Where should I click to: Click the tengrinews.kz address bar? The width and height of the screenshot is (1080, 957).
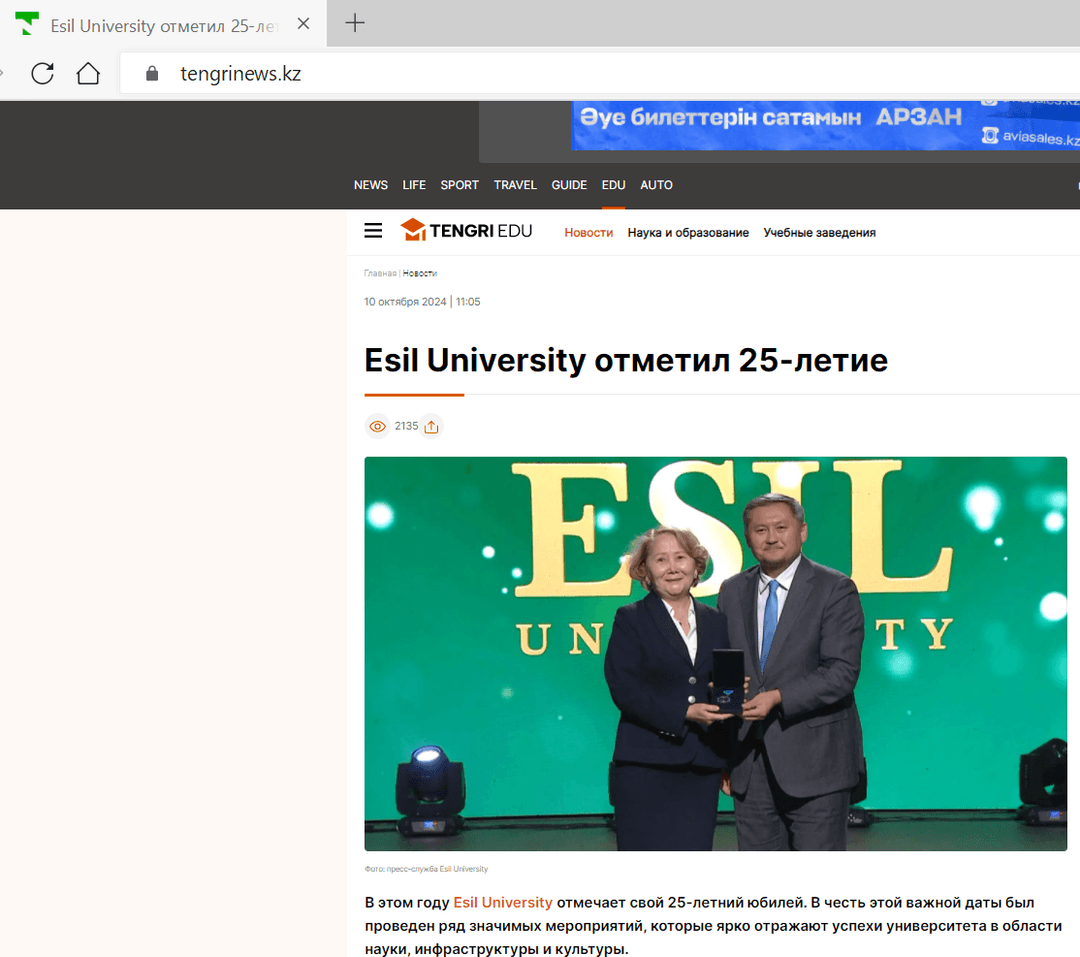599,74
